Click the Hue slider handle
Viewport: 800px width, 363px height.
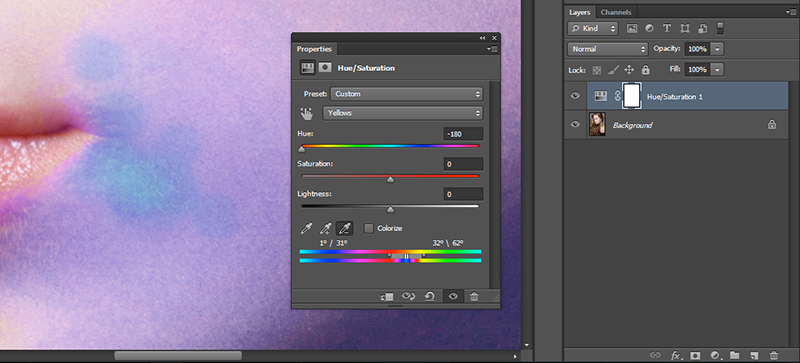coord(302,150)
